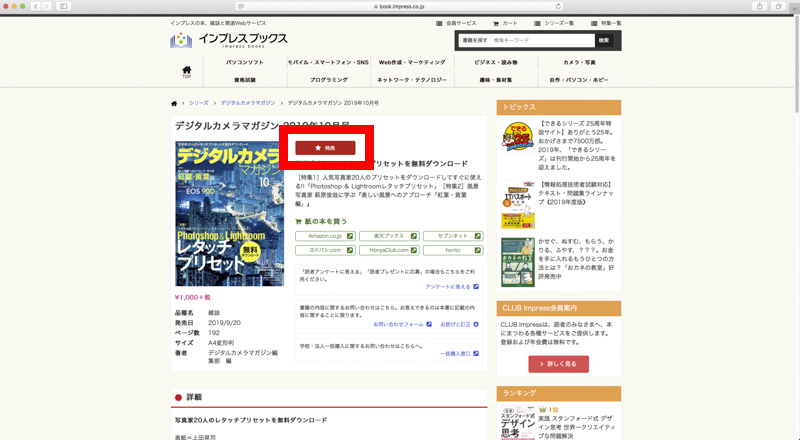Click breadcrumb home icon
Viewport: 800px width, 440px height.
click(174, 104)
